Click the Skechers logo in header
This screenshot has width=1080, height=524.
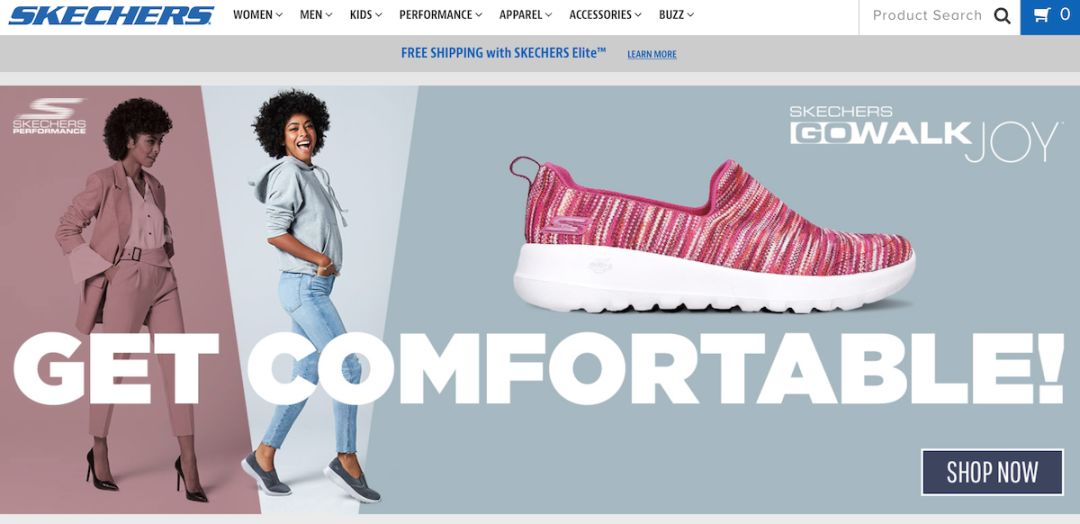click(112, 15)
